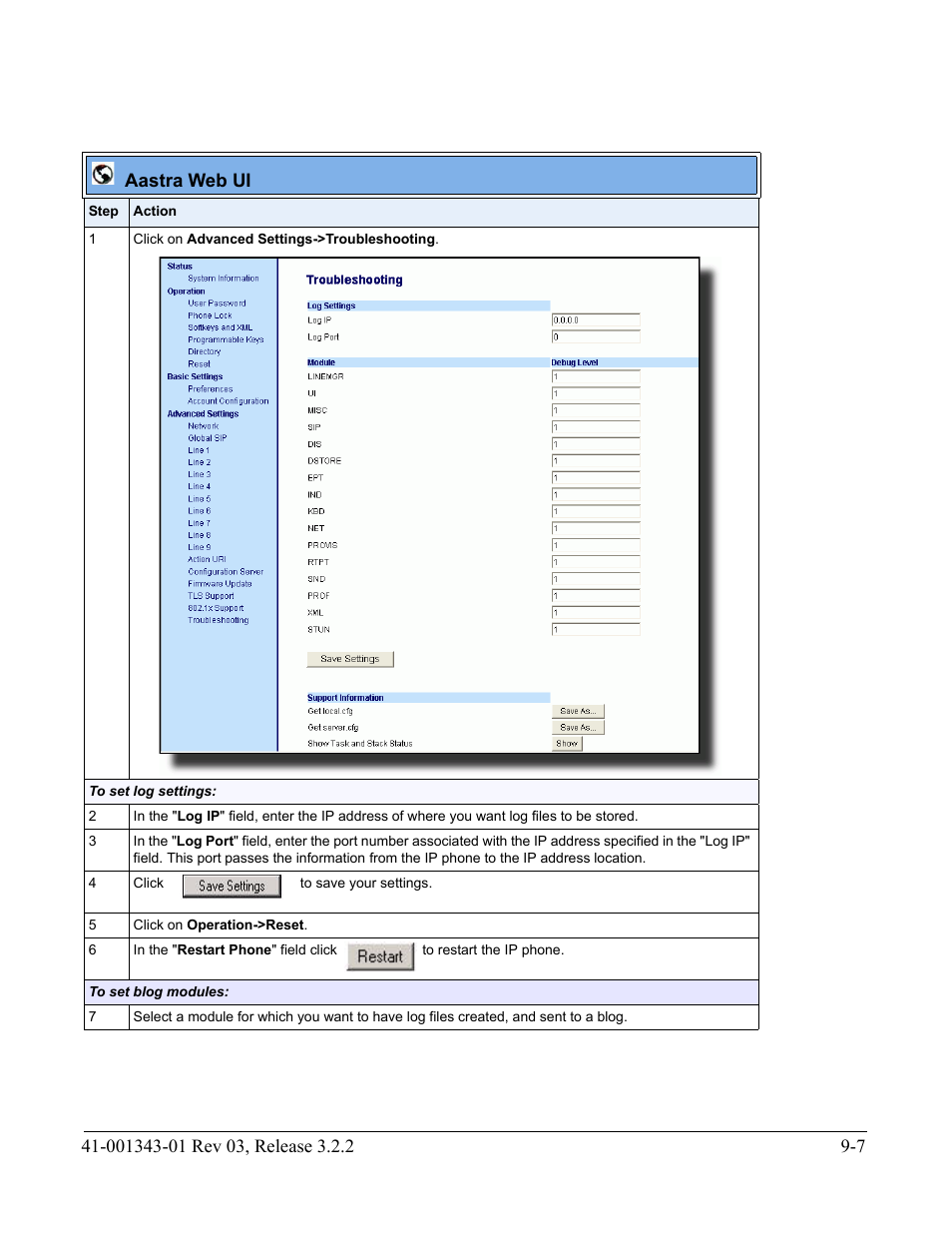Open Softkeys and XML page
The height and width of the screenshot is (1233, 952).
click(220, 327)
